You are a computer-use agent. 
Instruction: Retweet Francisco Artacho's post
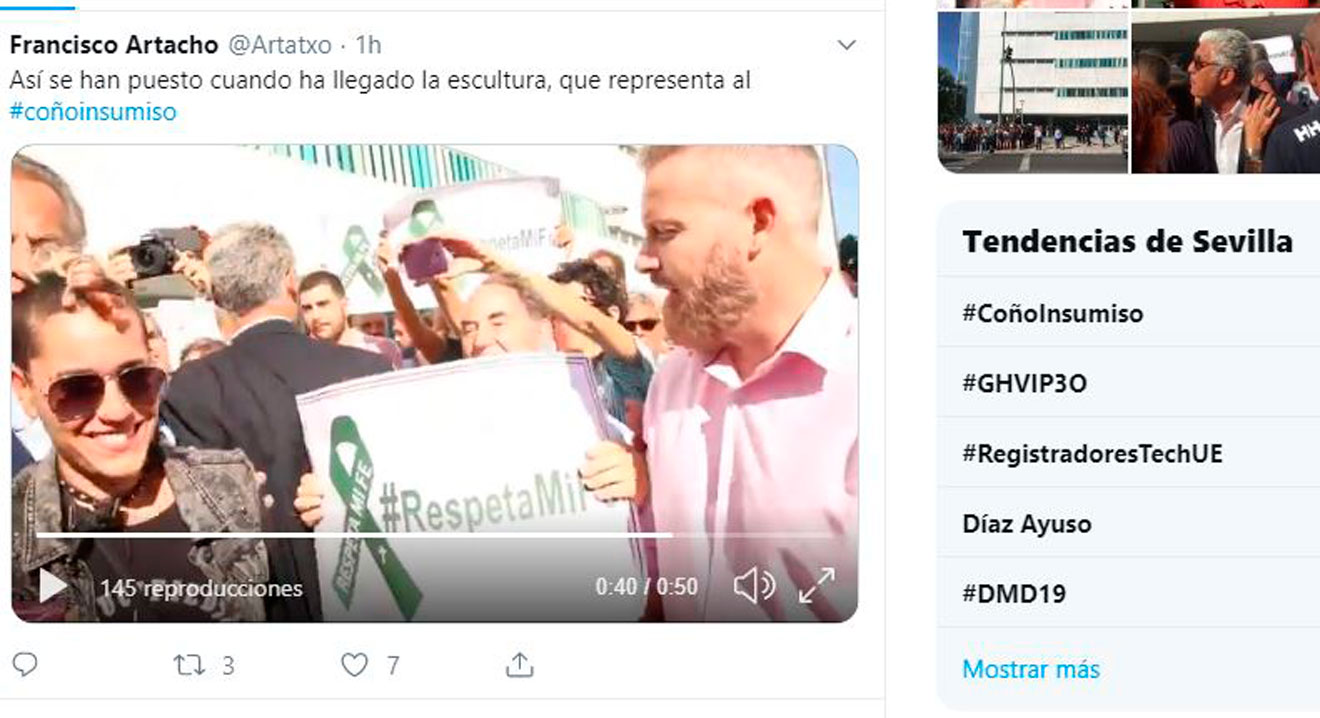[x=190, y=665]
